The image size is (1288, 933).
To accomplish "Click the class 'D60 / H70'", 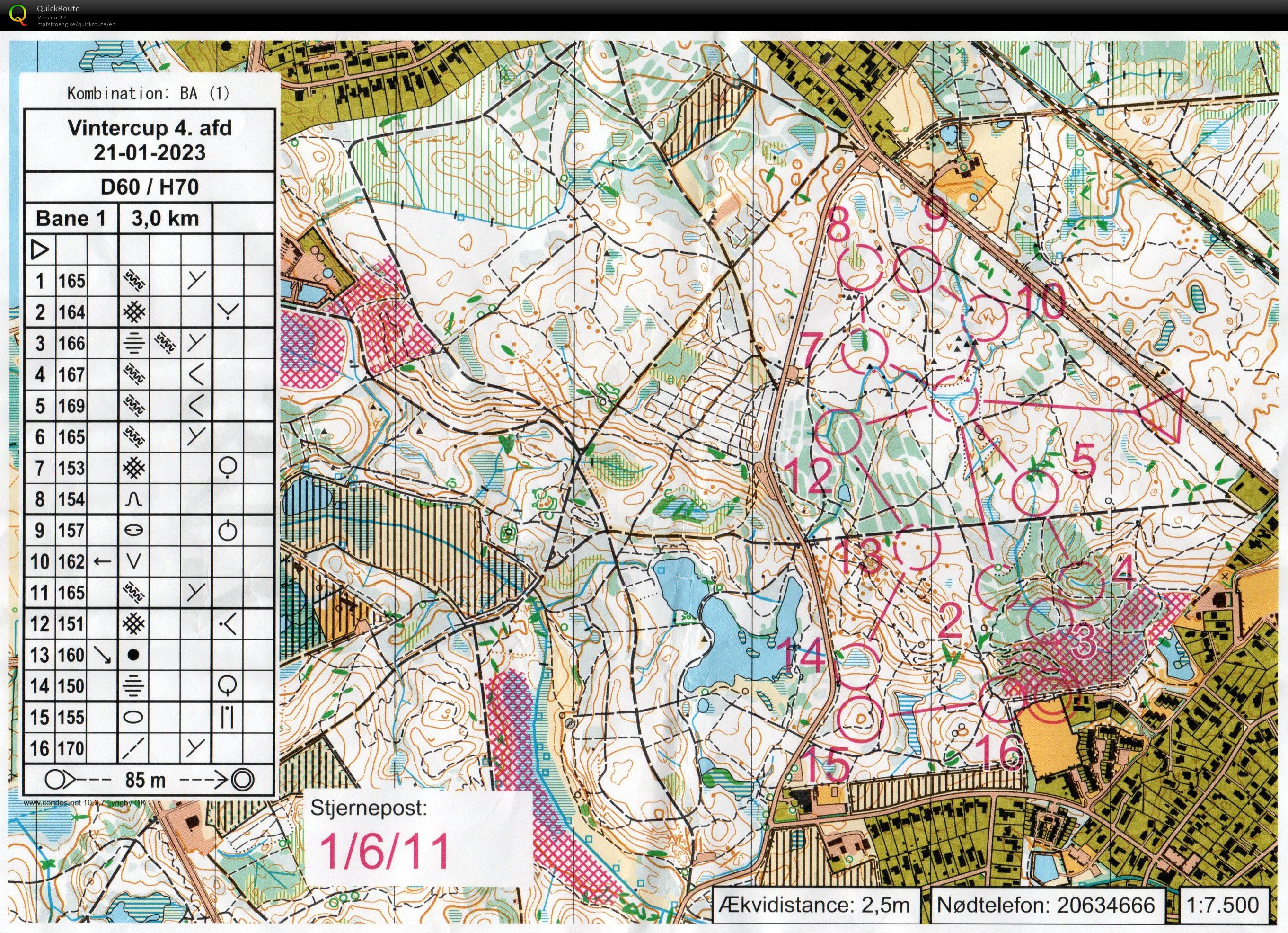I will (x=150, y=187).
